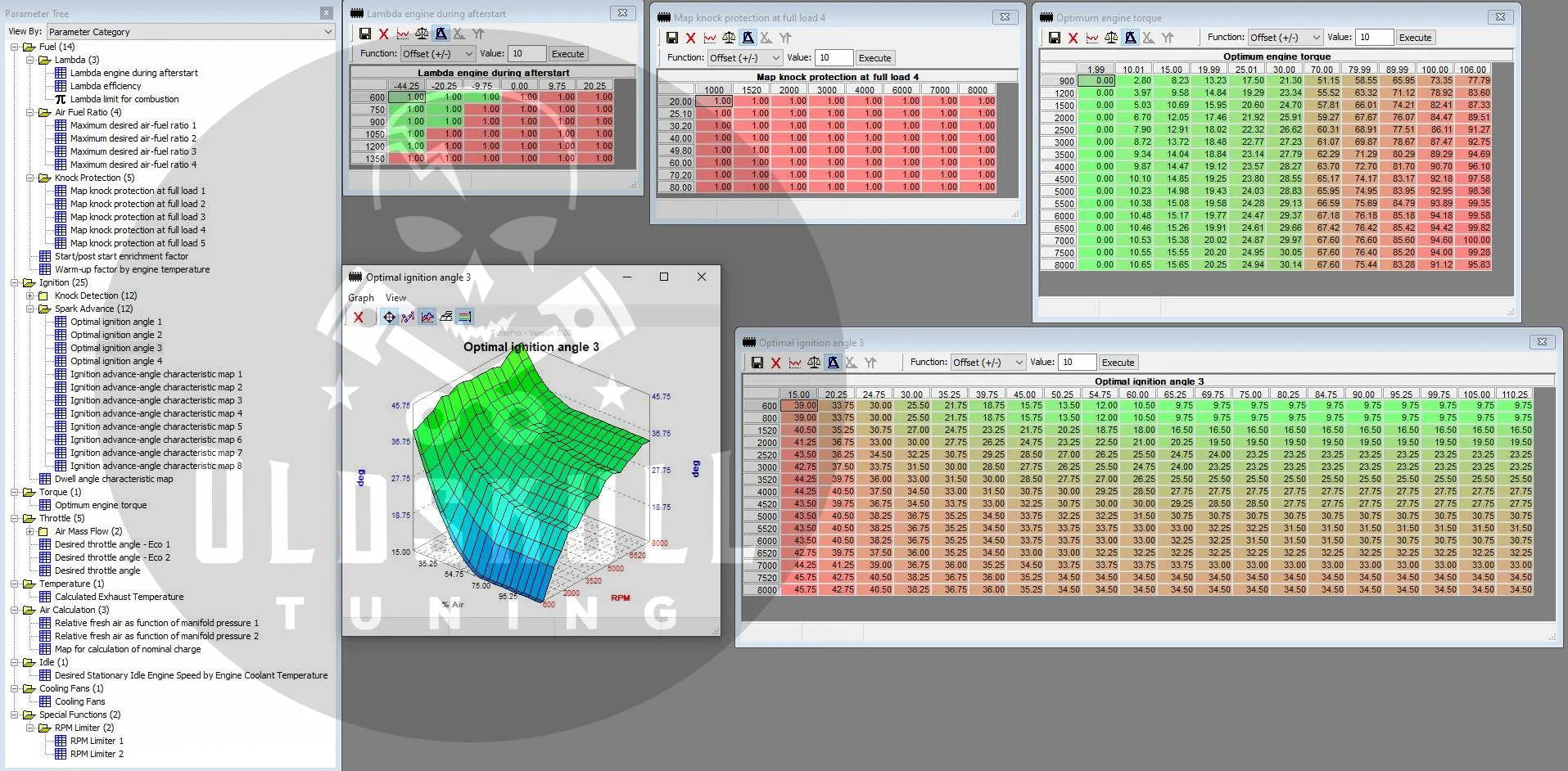Select the 39.00 cell at 600 RPM in ignition table
This screenshot has height=771, width=1568.
(x=799, y=405)
